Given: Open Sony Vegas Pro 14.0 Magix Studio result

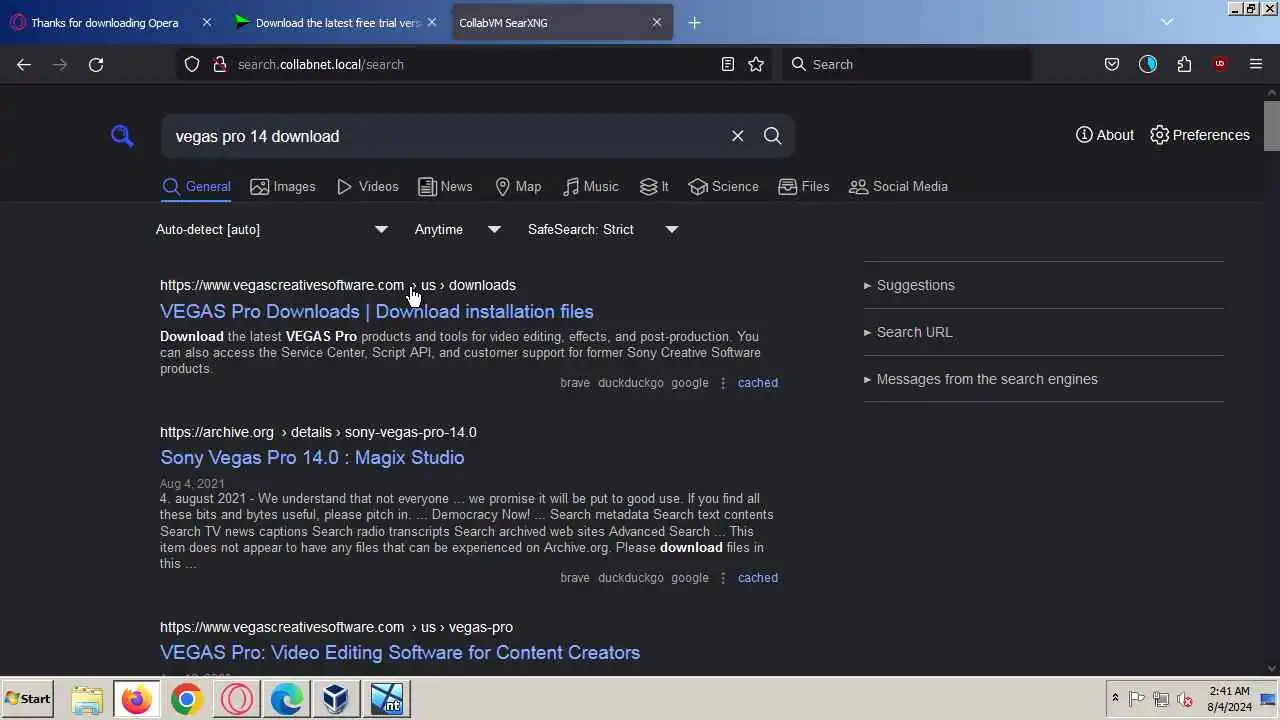Looking at the screenshot, I should pyautogui.click(x=312, y=457).
